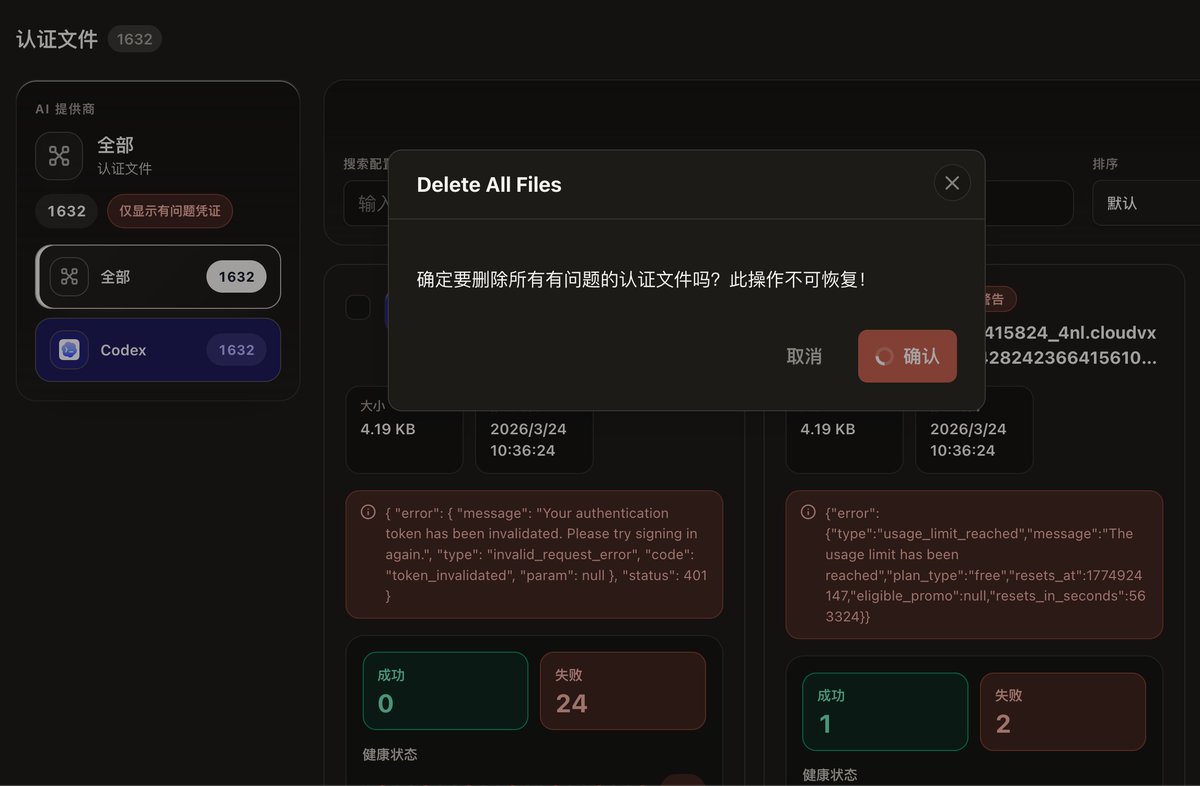The width and height of the screenshot is (1200, 786).
Task: Click the usage_limit_reached error message
Action: pyautogui.click(x=985, y=564)
